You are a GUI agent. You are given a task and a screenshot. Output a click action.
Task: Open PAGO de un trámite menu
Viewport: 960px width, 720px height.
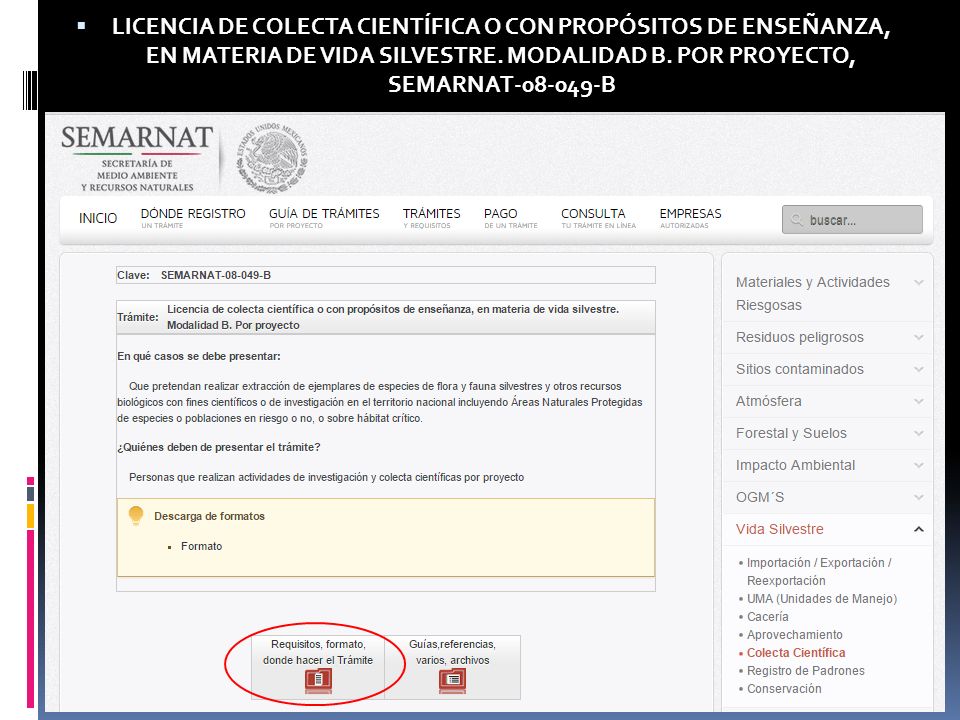pos(511,218)
